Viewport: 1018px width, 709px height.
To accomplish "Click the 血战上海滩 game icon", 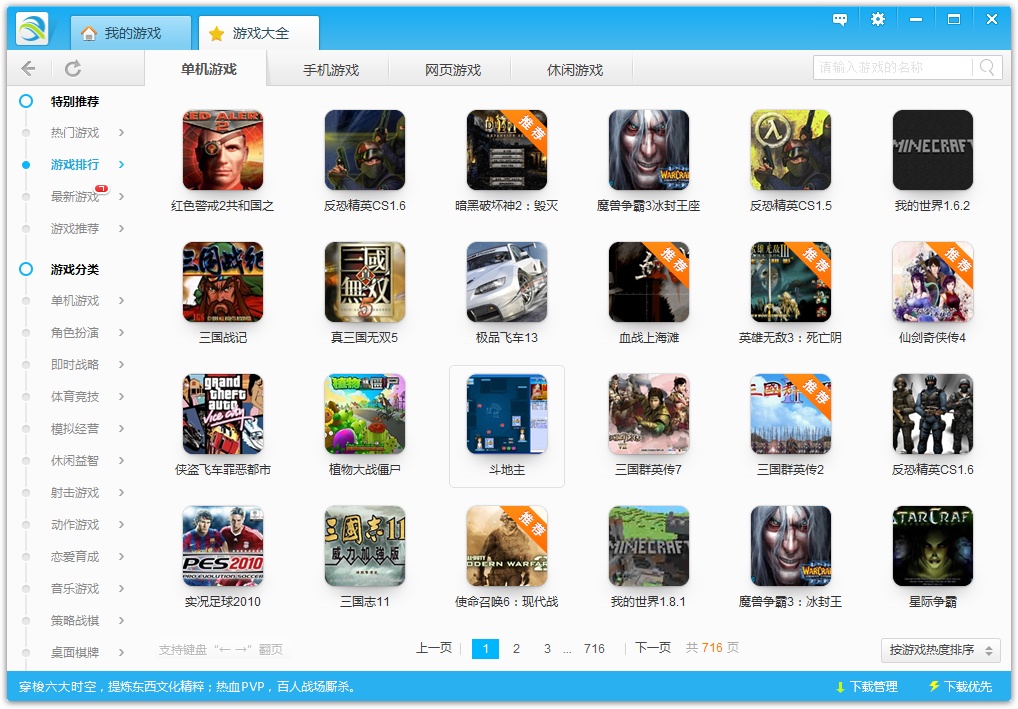I will click(649, 282).
